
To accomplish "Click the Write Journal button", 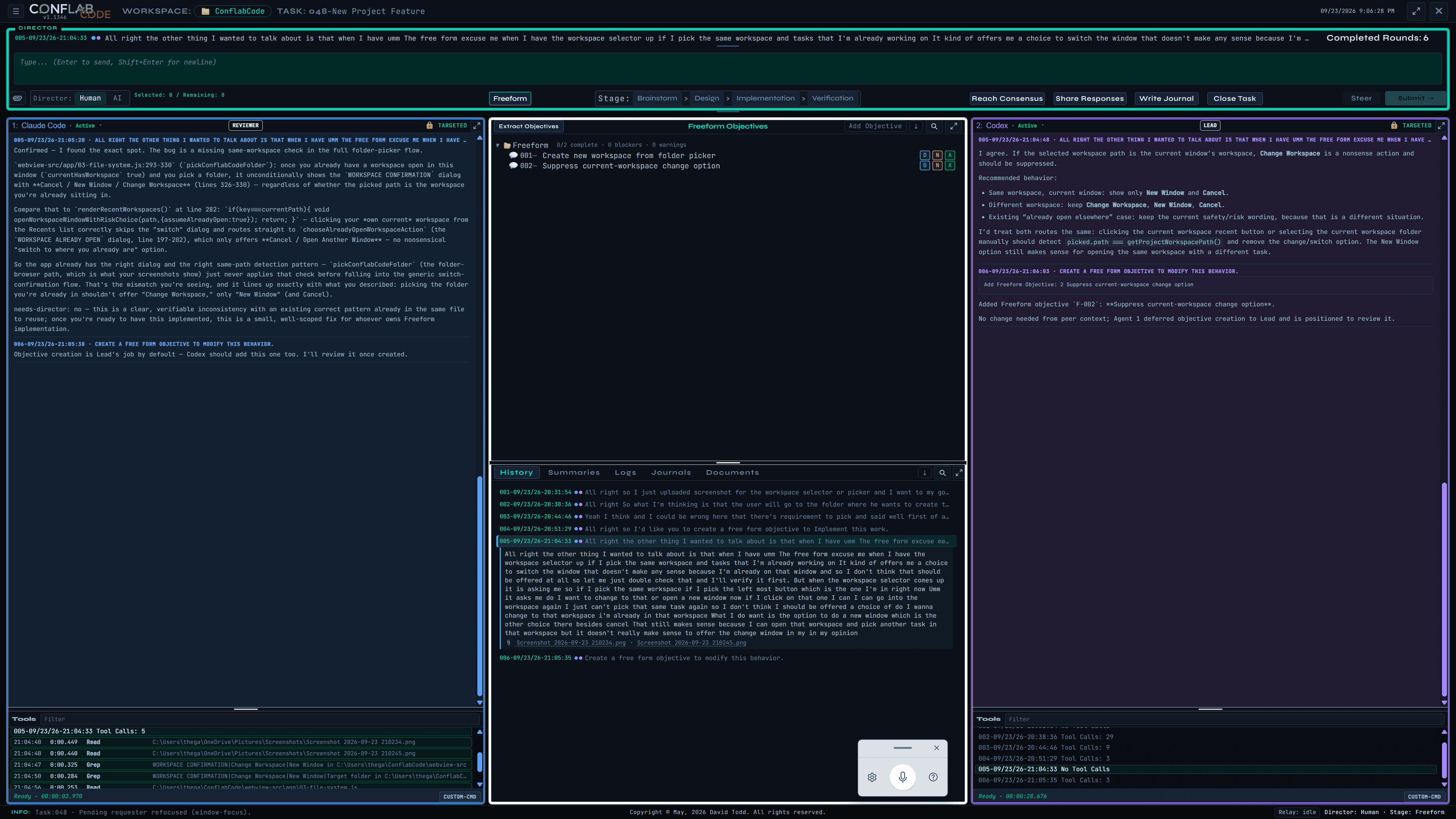I will click(1166, 98).
